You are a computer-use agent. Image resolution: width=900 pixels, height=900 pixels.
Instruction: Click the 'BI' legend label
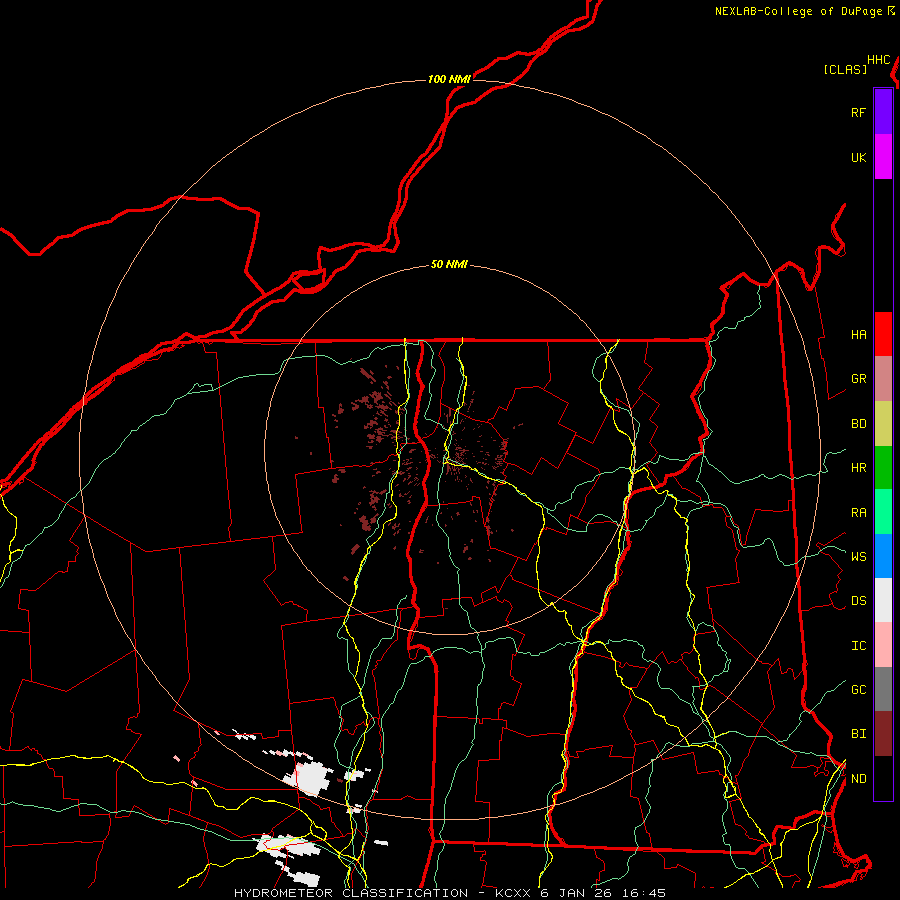click(x=858, y=734)
